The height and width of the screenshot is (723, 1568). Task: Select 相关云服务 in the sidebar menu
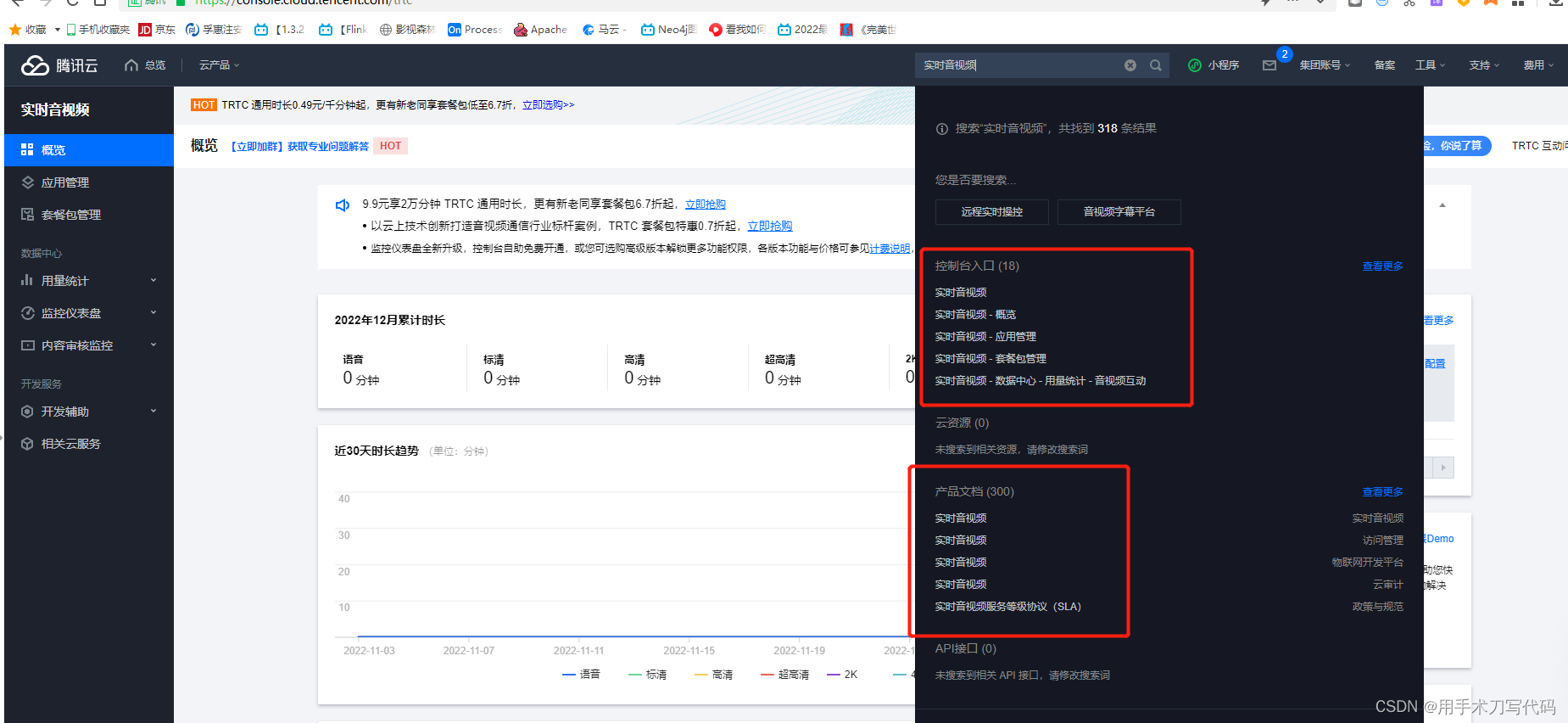89,444
